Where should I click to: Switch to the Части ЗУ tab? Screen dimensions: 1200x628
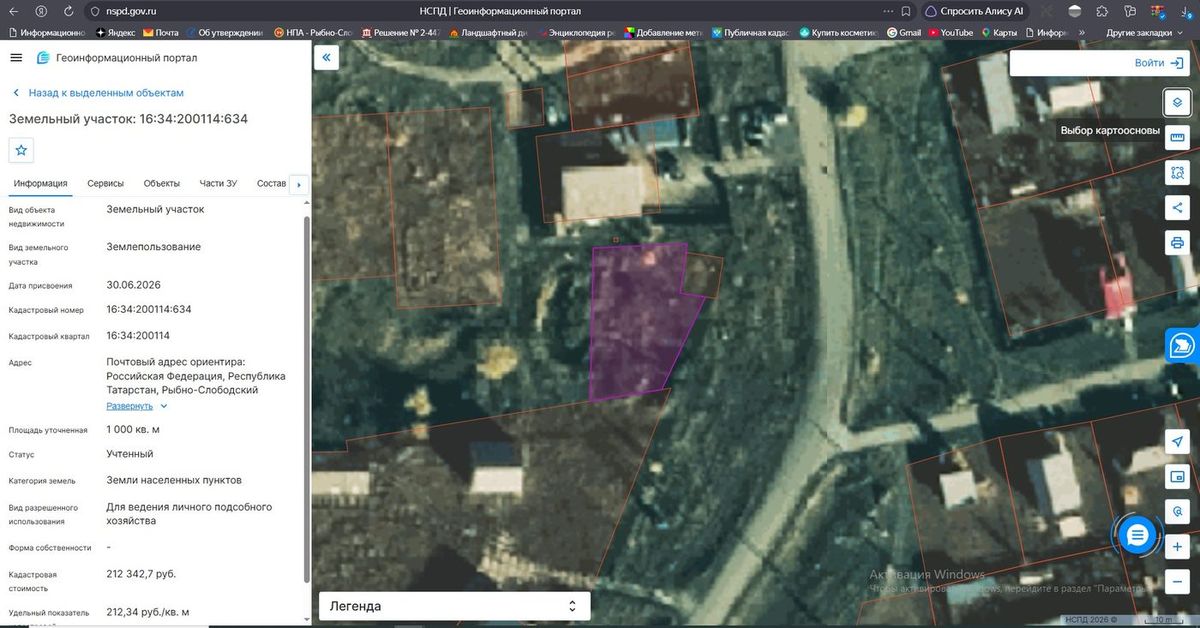point(218,183)
